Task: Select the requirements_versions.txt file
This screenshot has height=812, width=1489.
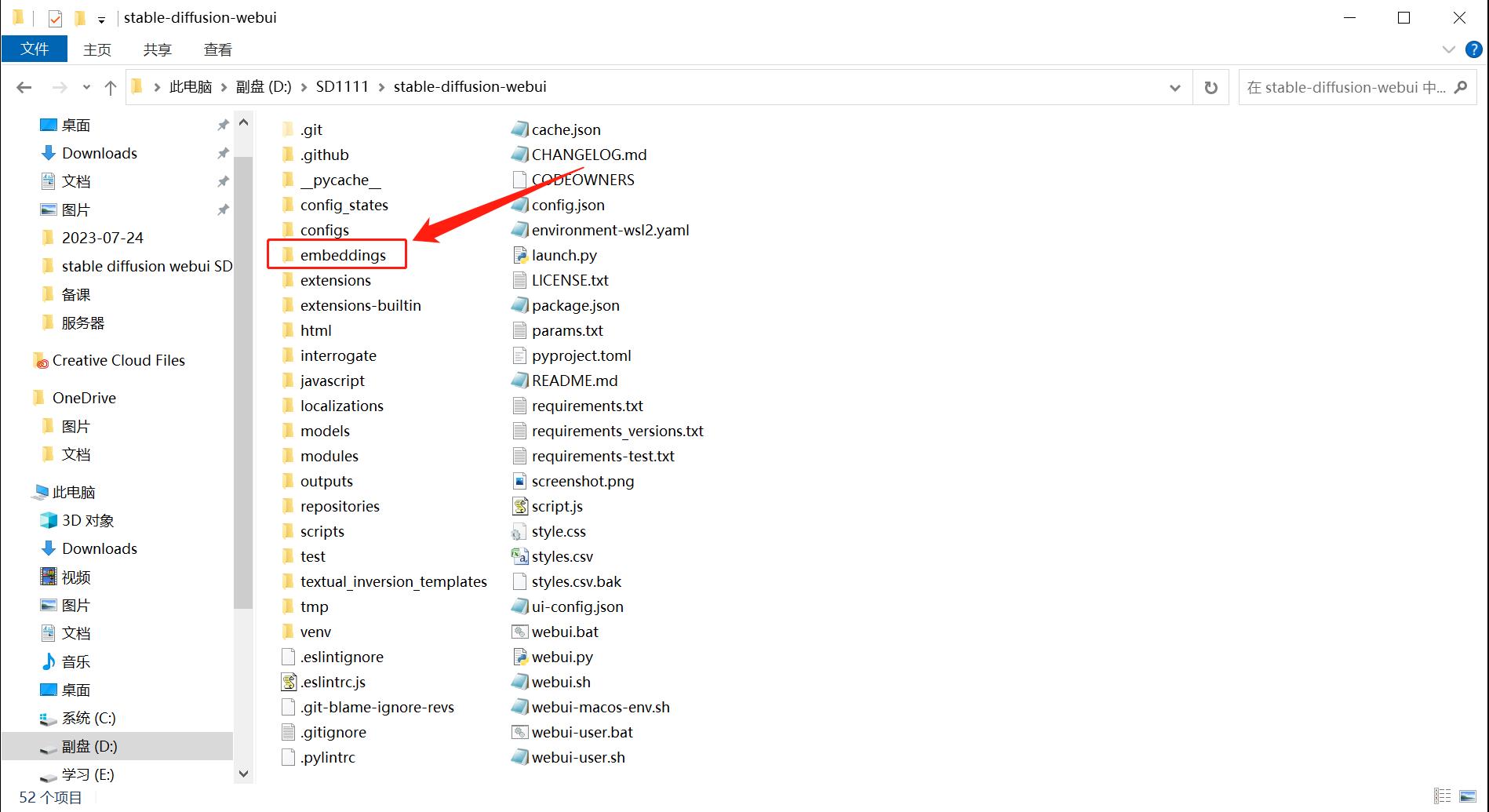Action: [x=617, y=431]
